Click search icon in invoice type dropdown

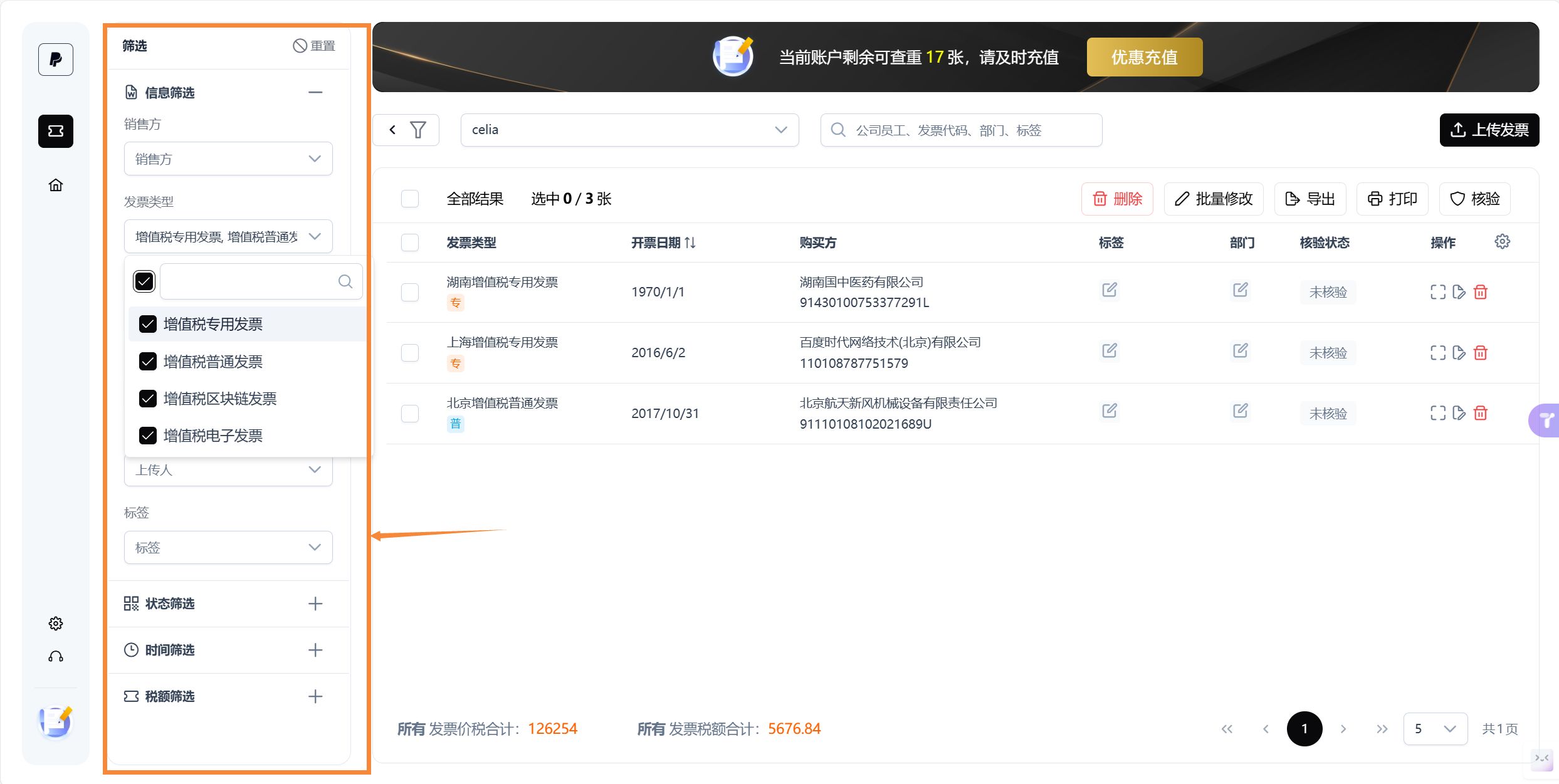[345, 281]
